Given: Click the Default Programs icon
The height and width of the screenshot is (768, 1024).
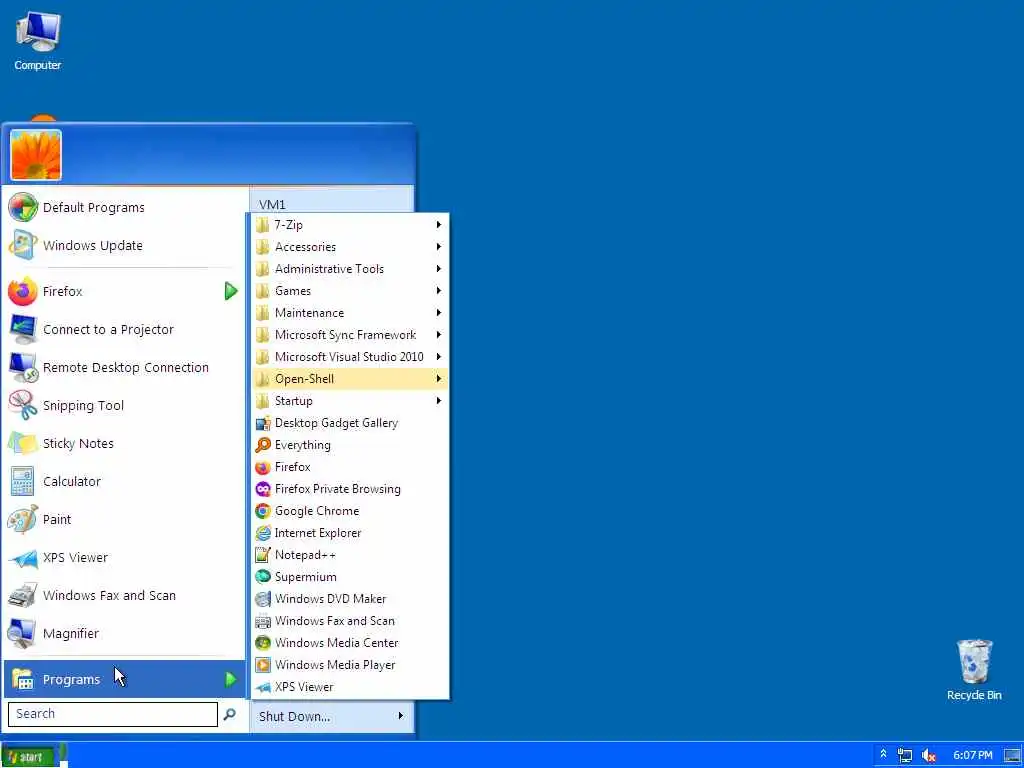Looking at the screenshot, I should pos(23,208).
